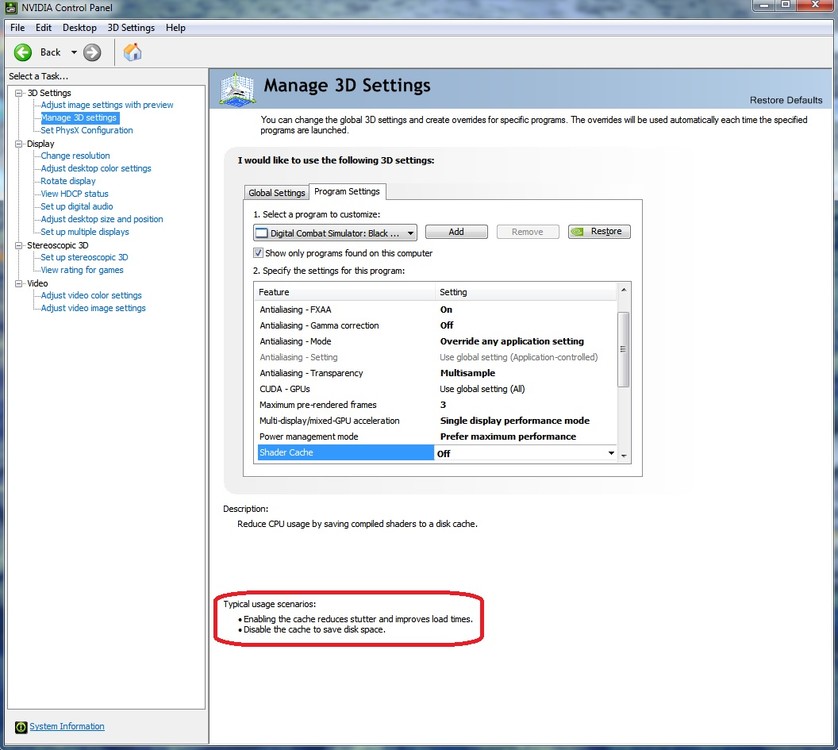Image resolution: width=838 pixels, height=750 pixels.
Task: Collapse the Stereoscopic 3D tree node
Action: click(x=19, y=245)
